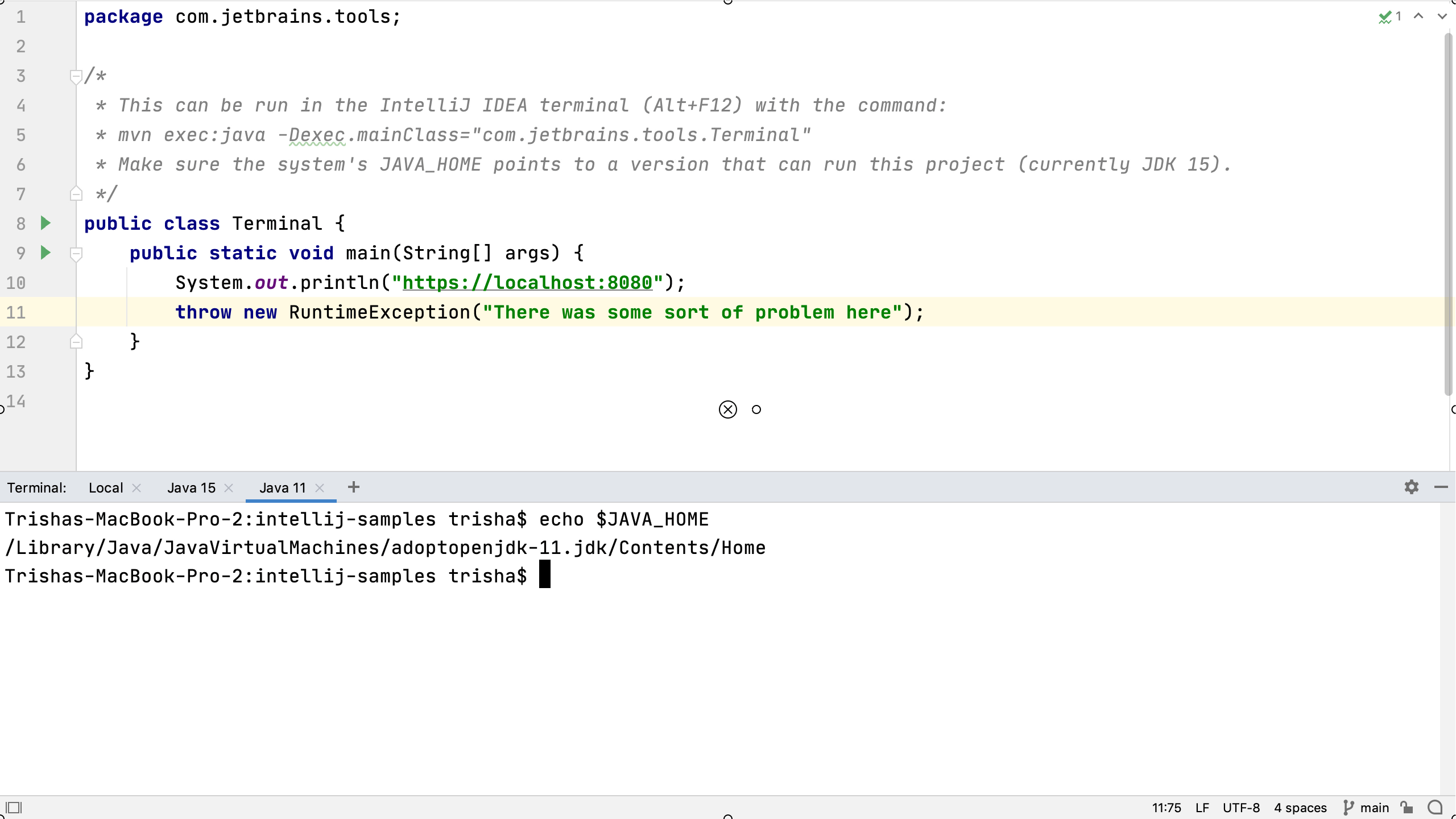Screen dimensions: 1456x819
Task: Run the Terminal class via gutter play icon
Action: pyautogui.click(x=45, y=223)
